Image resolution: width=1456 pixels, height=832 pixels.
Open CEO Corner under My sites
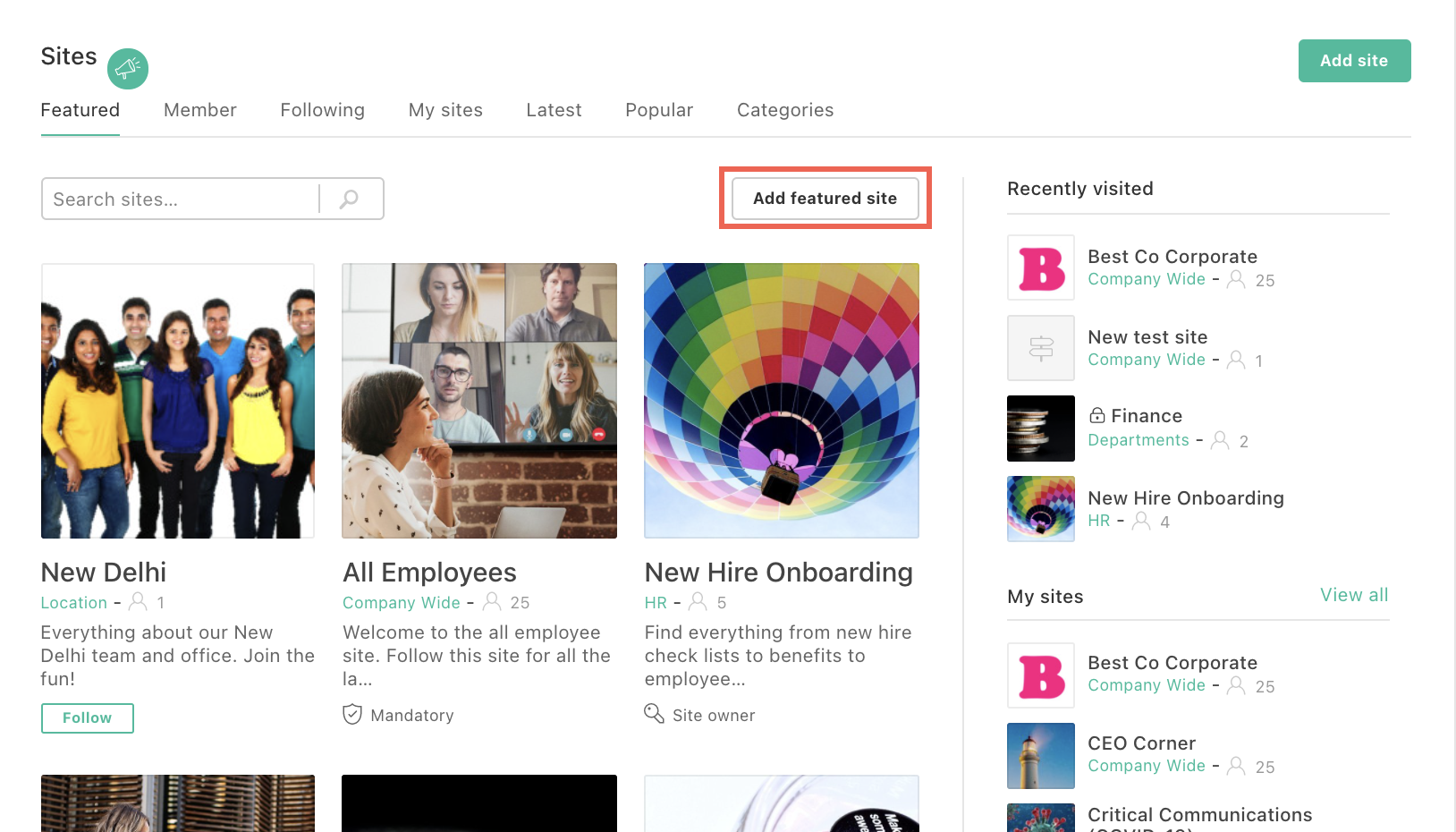(x=1141, y=743)
